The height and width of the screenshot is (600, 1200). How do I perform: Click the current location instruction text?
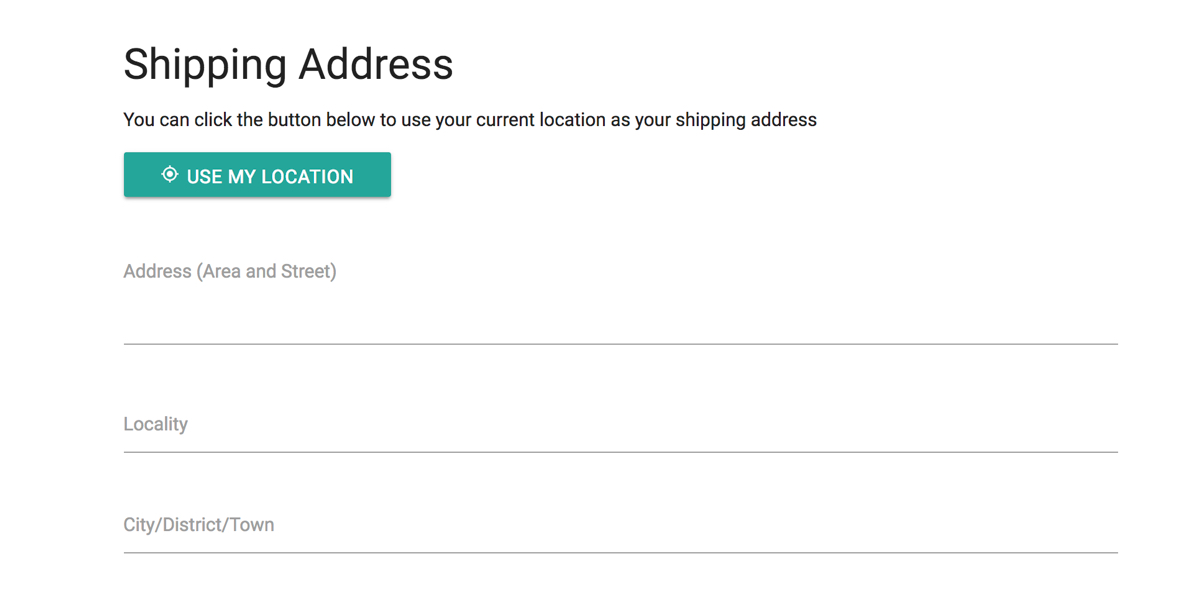coord(470,120)
